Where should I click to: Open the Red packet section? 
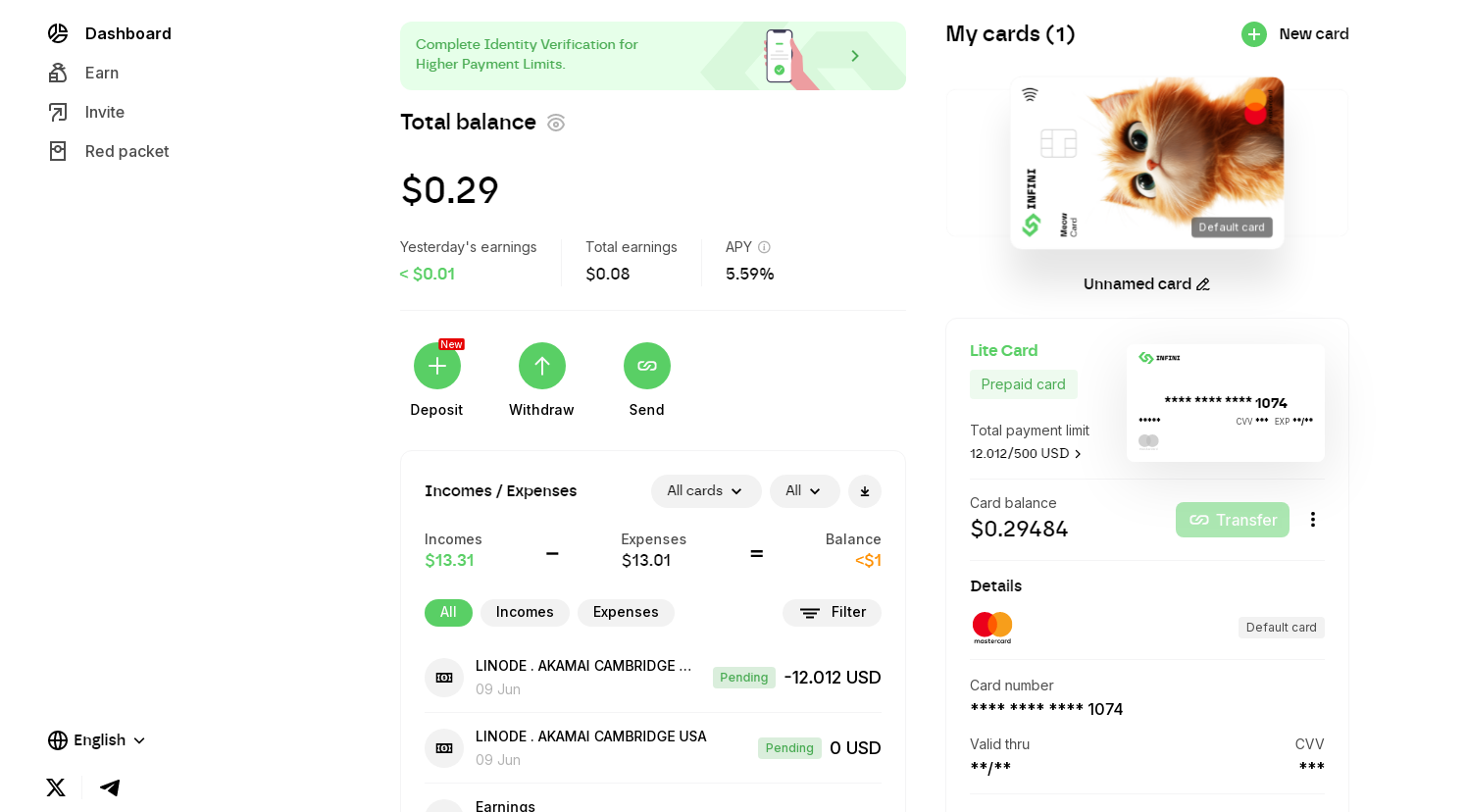[x=108, y=151]
